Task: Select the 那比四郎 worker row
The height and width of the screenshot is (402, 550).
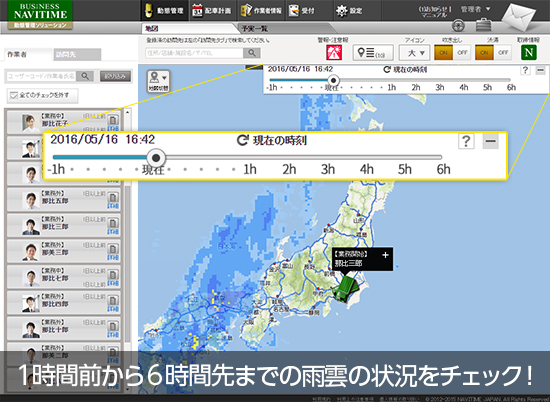Action: 64,302
